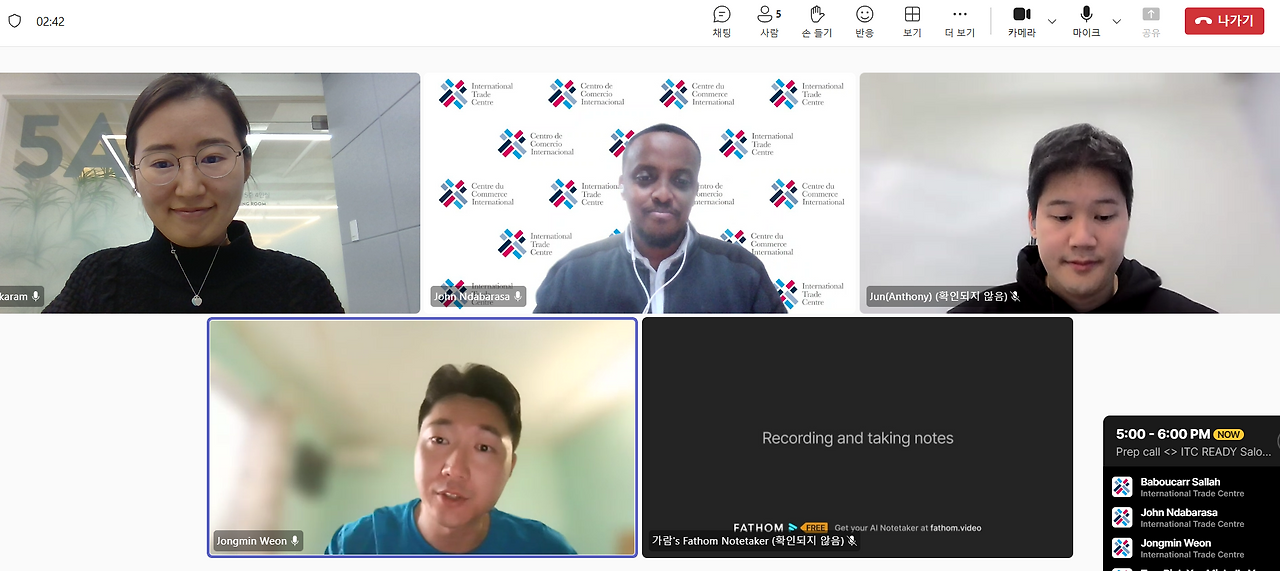This screenshot has width=1280, height=571.
Task: Click the FATHOM logo in notetaker tile
Action: 765,527
